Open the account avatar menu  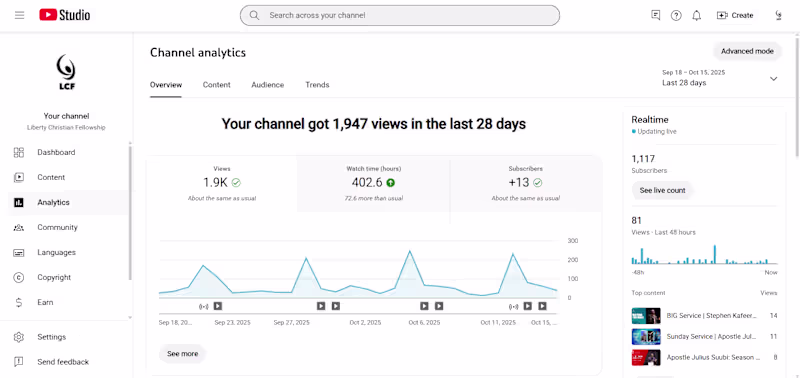(x=779, y=15)
